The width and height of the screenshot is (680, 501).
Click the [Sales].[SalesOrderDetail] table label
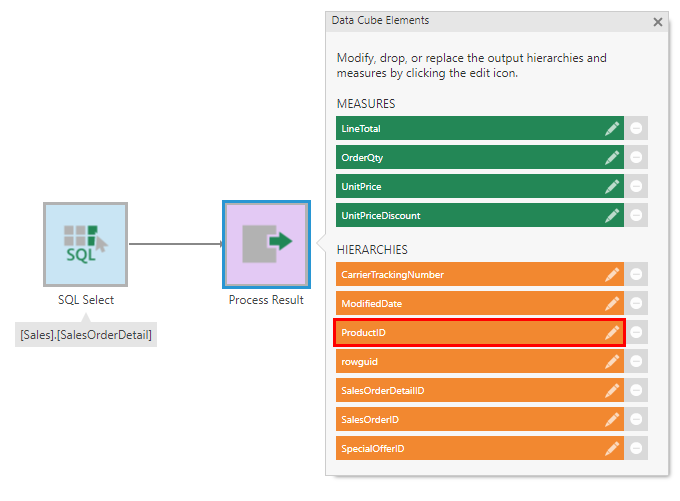coord(86,335)
